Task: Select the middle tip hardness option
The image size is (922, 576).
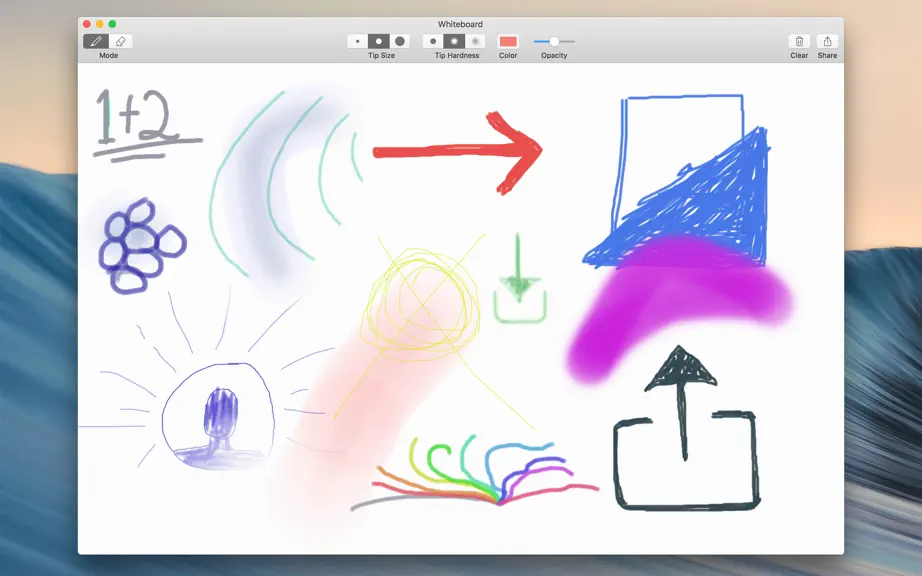Action: (454, 41)
